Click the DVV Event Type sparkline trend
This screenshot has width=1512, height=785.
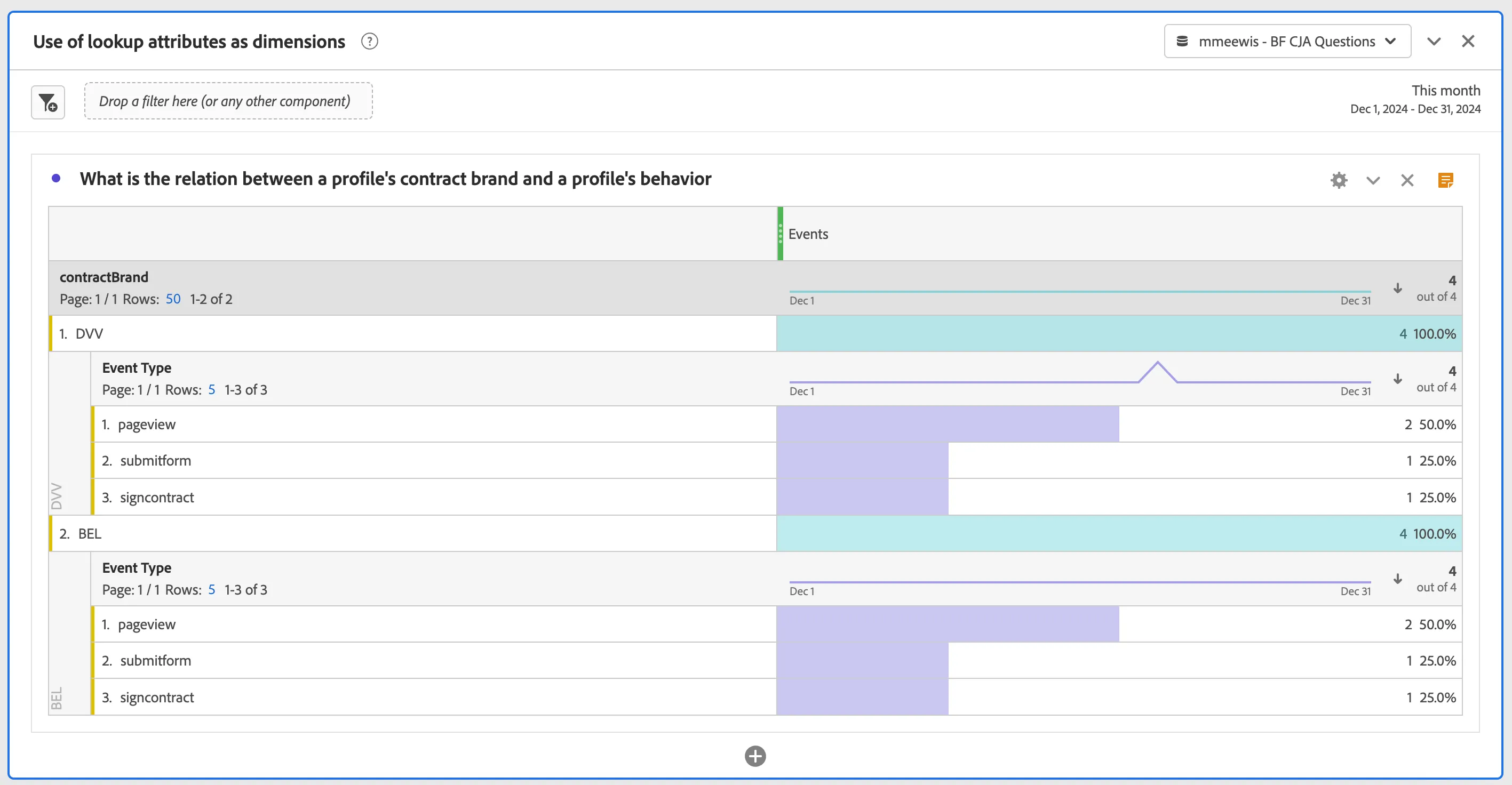[1080, 373]
